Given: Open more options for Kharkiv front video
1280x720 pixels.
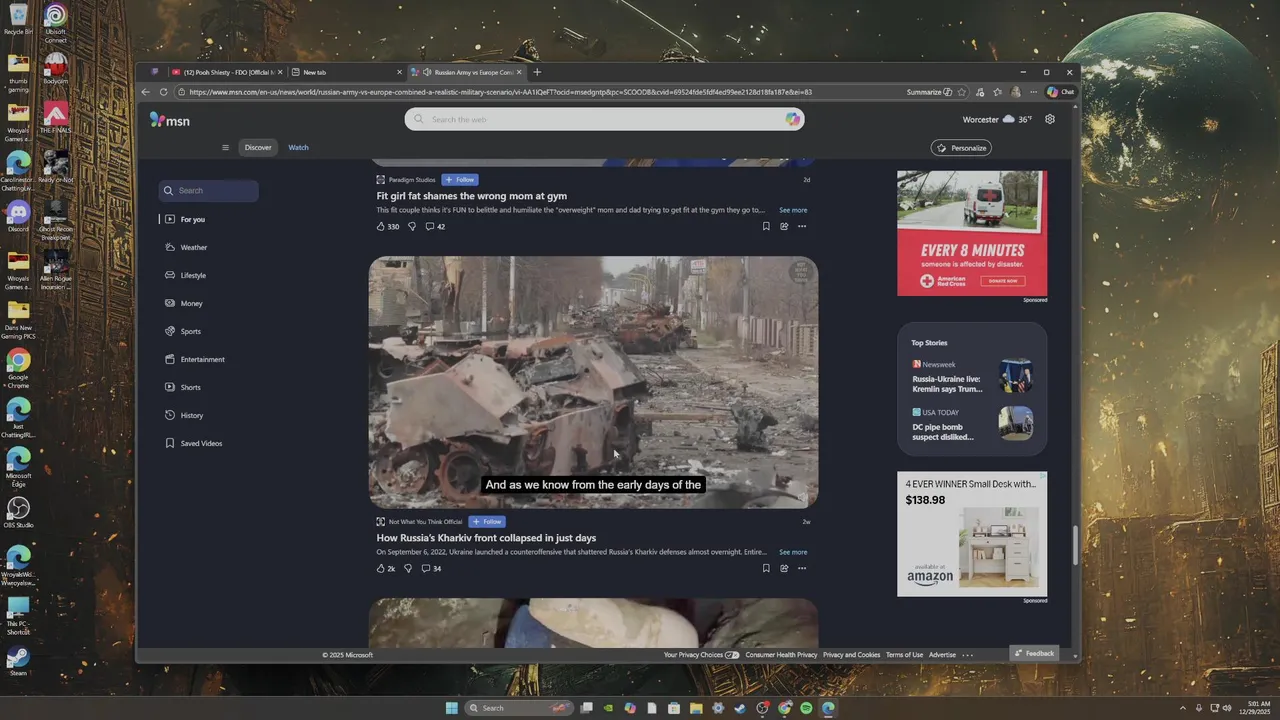Looking at the screenshot, I should point(801,568).
